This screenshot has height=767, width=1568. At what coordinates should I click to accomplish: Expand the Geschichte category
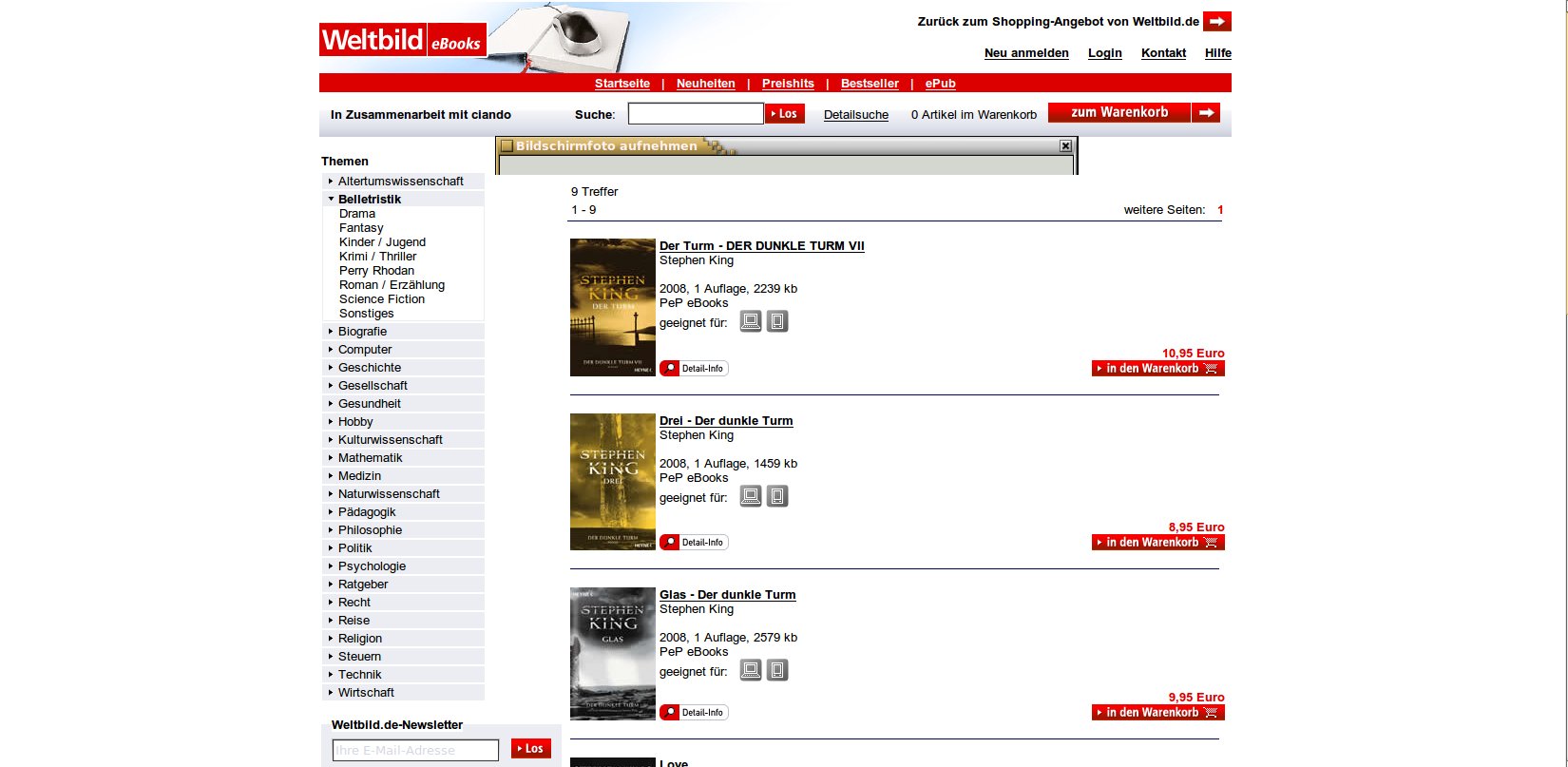click(x=331, y=367)
